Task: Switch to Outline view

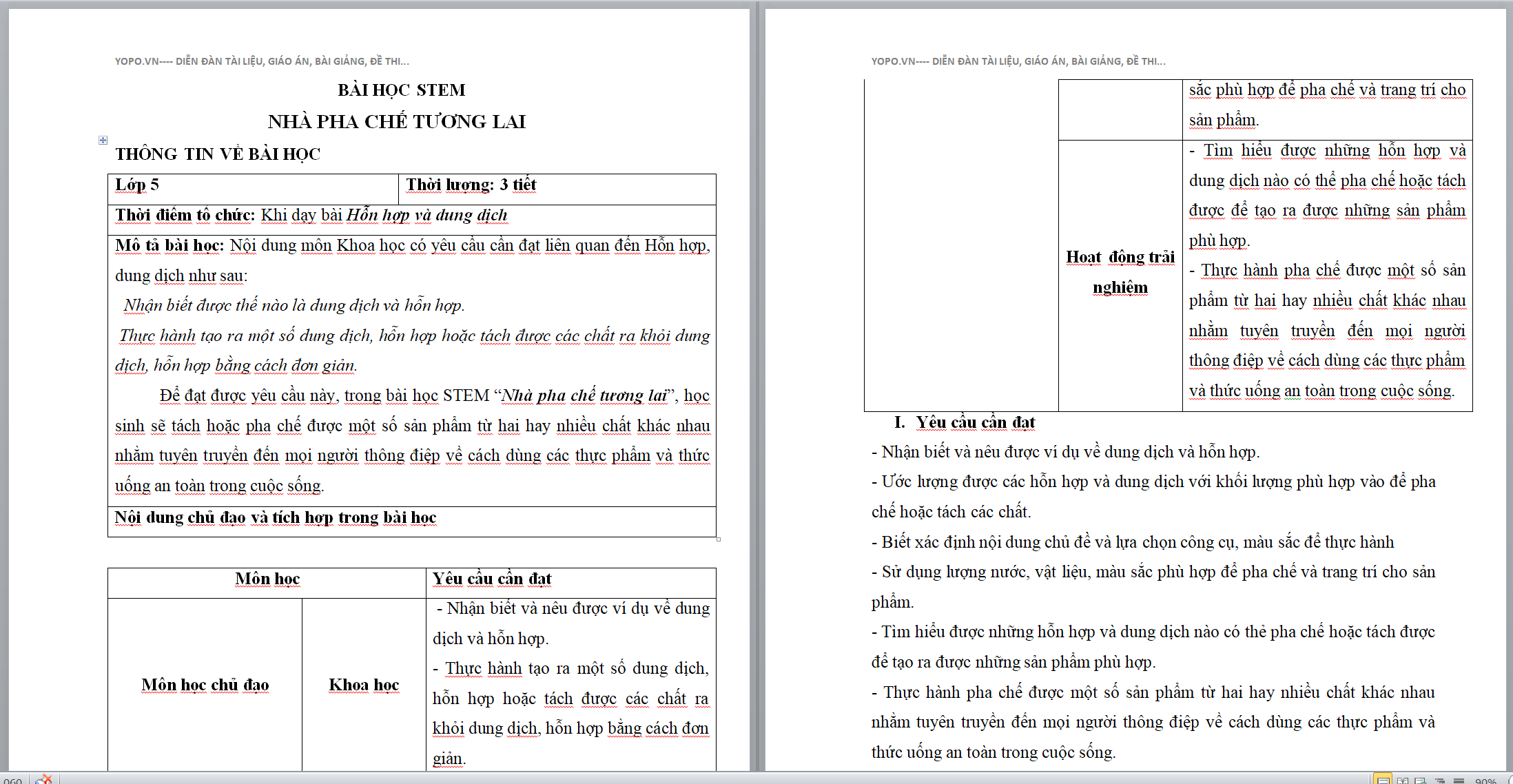Action: pos(1439,781)
